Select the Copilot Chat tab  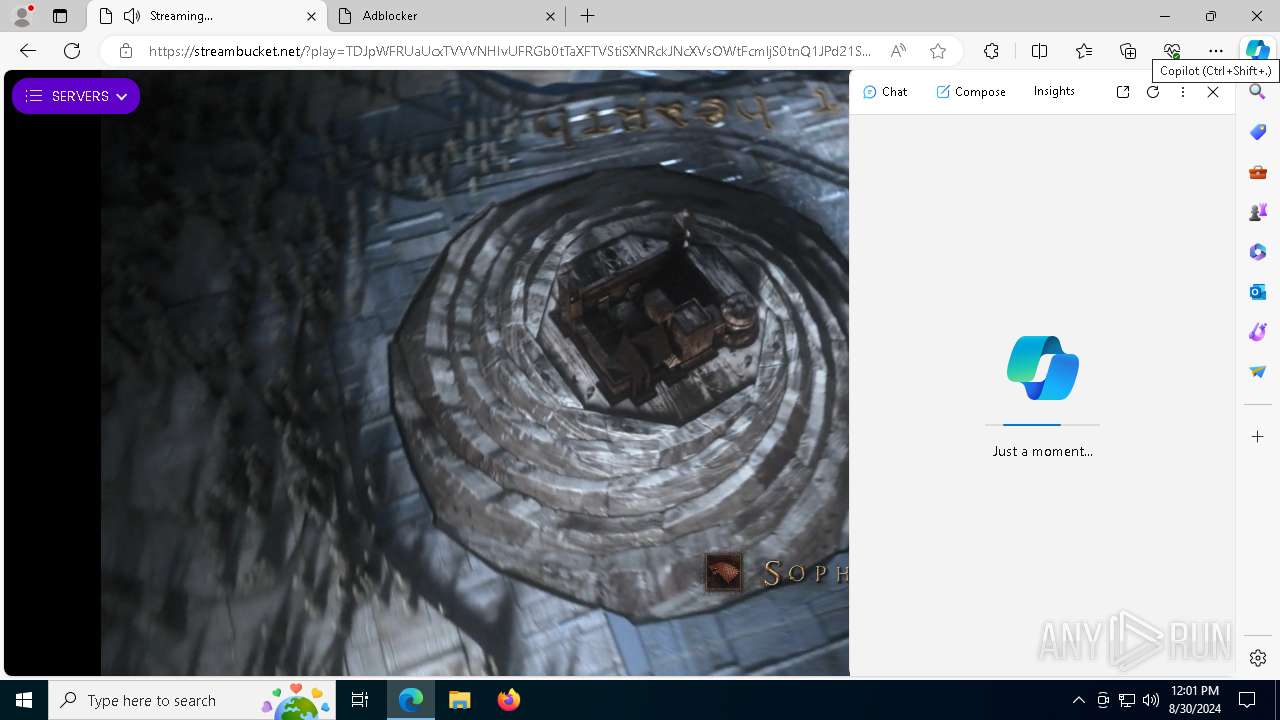[x=885, y=91]
